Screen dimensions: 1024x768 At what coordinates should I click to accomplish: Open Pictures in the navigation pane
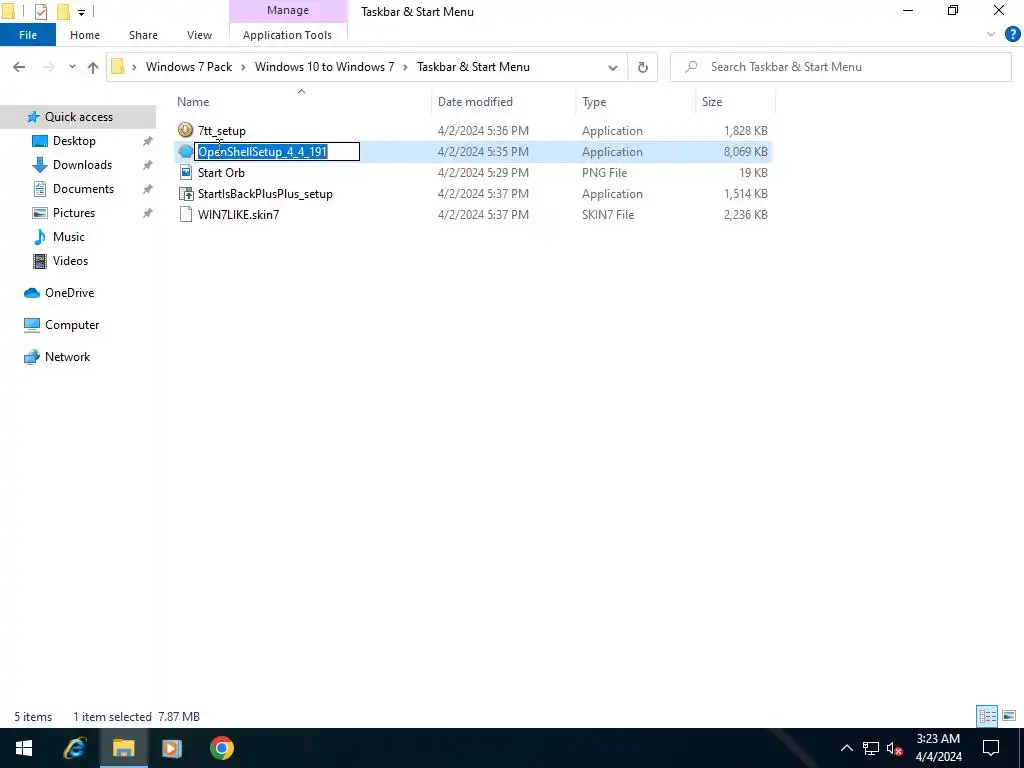pos(73,213)
